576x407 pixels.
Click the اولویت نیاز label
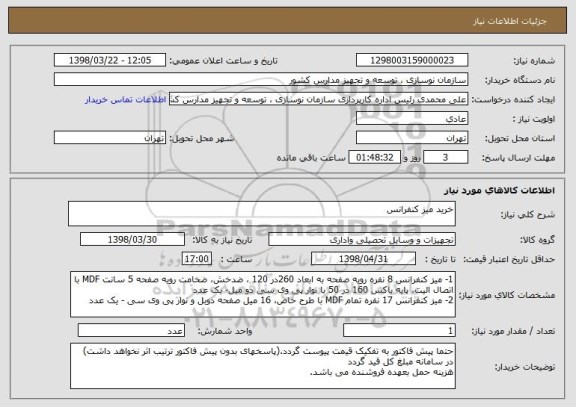534,119
